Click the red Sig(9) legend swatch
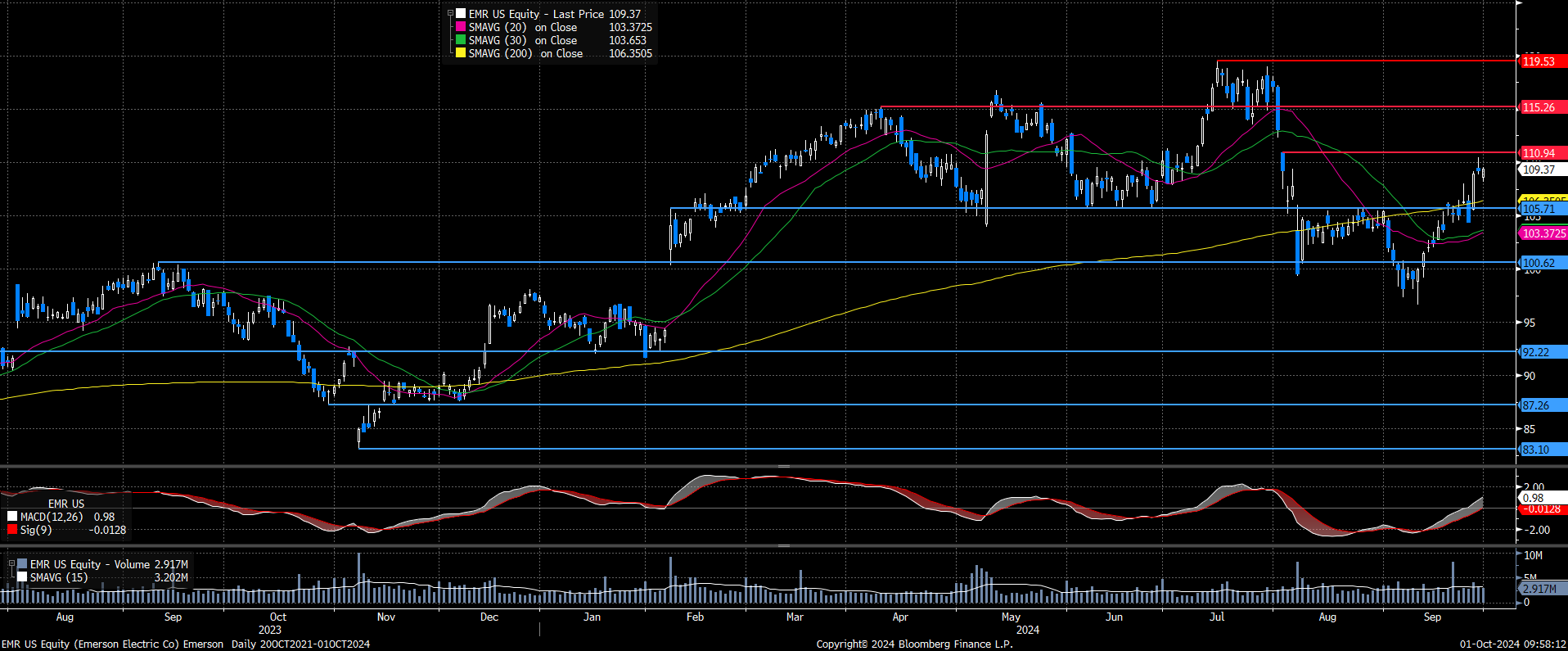The height and width of the screenshot is (651, 1568). pos(12,530)
